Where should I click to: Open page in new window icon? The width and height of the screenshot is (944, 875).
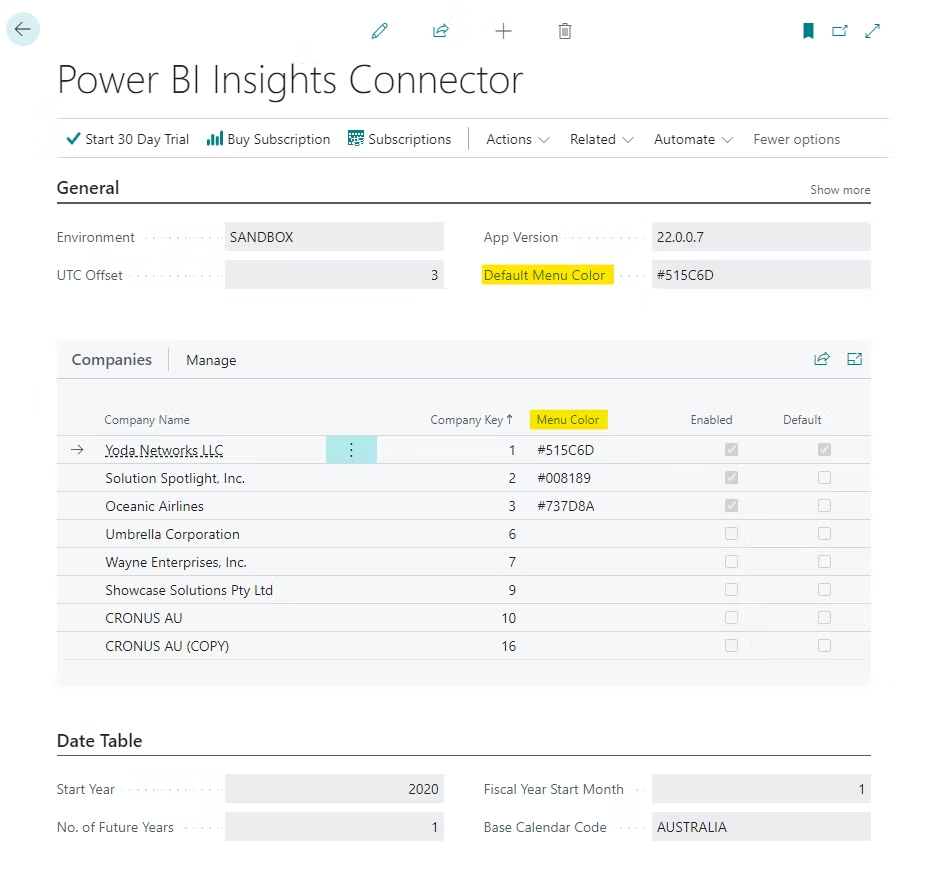[840, 31]
